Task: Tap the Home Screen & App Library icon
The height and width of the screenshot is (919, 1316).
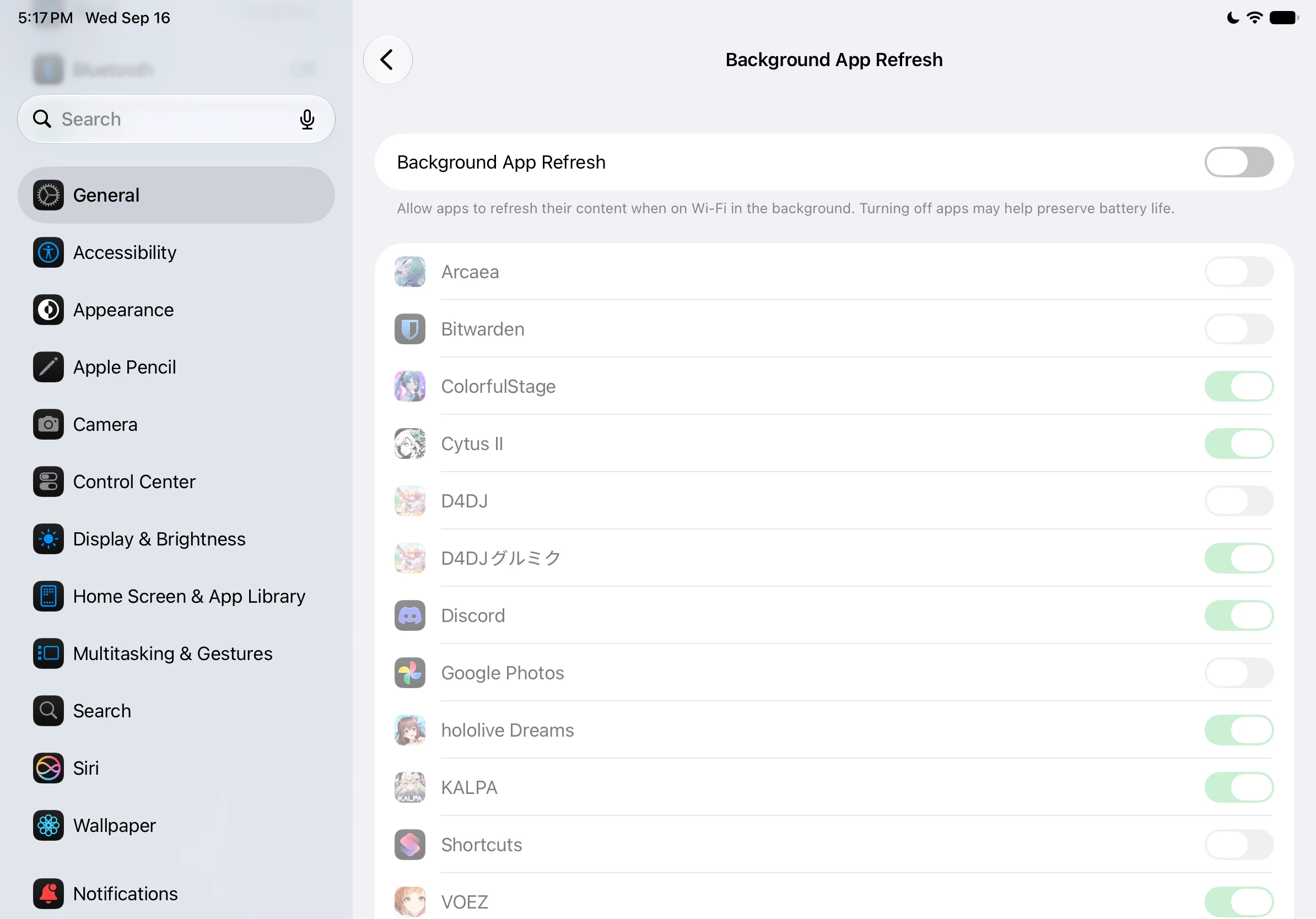Action: coord(48,597)
